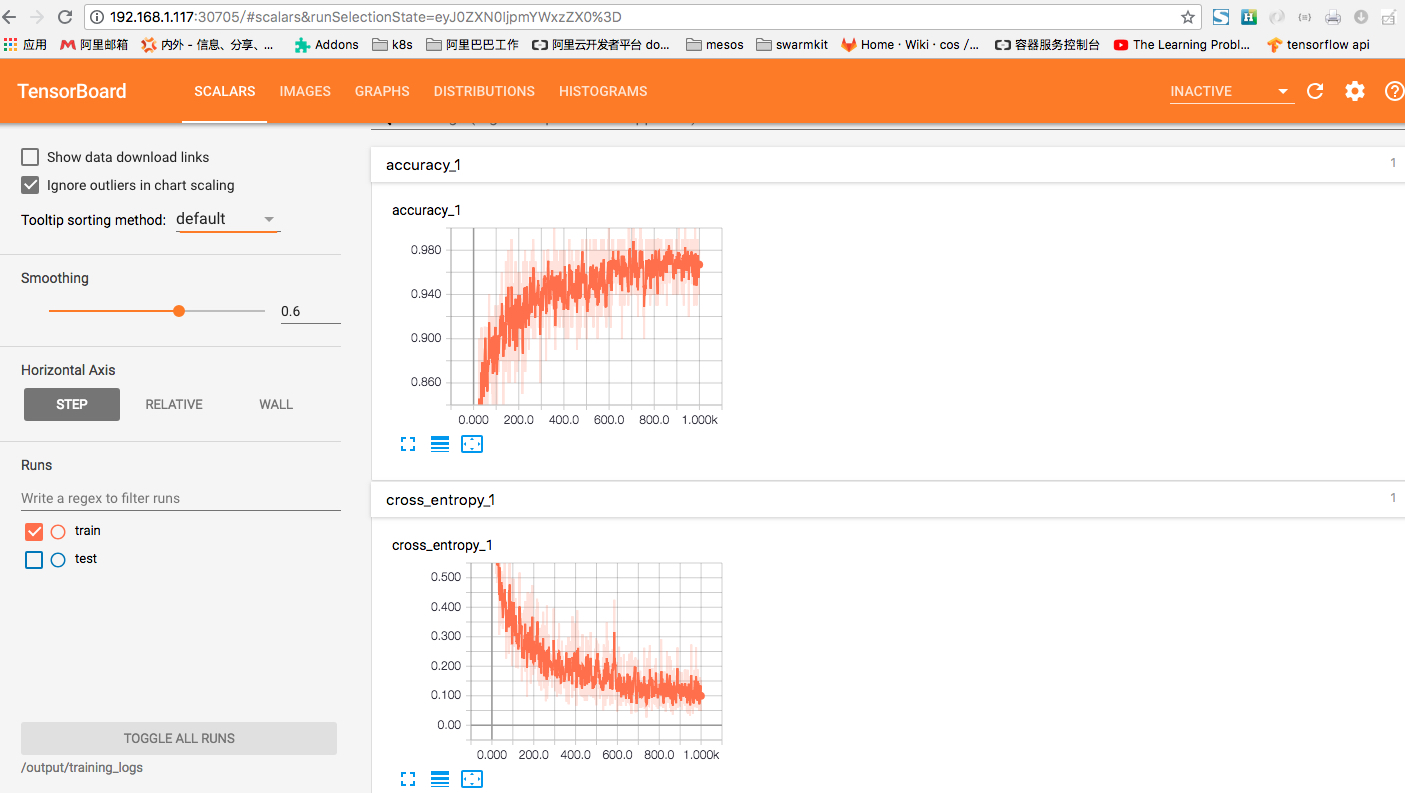The image size is (1405, 793).
Task: Fit accuracy_1 chart domain to data
Action: point(472,444)
